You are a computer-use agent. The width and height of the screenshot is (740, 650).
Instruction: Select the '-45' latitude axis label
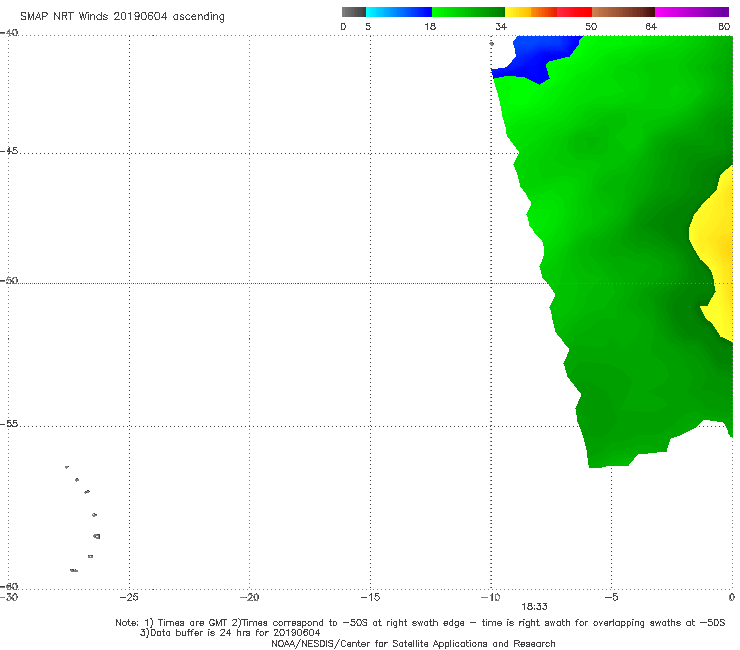(x=9, y=151)
